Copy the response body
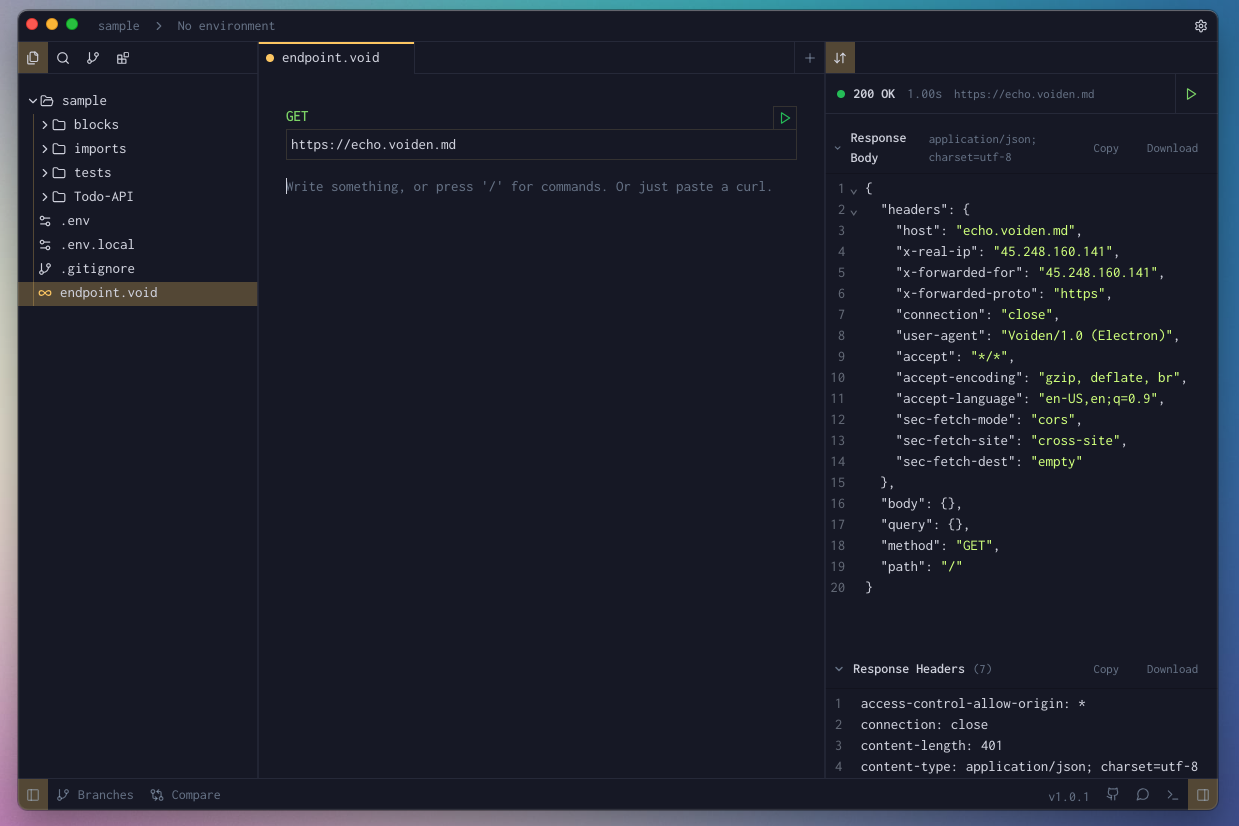This screenshot has height=826, width=1239. coord(1105,148)
